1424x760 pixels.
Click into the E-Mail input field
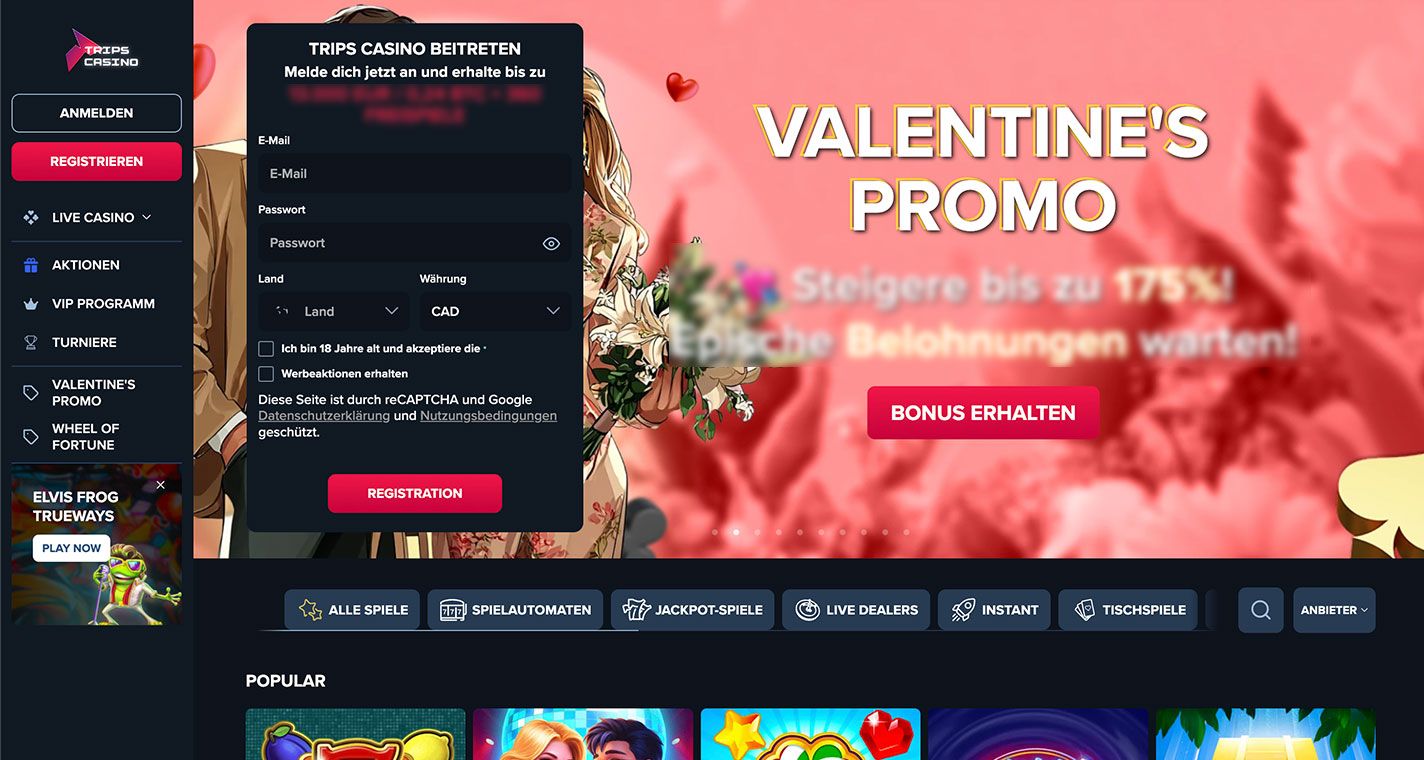click(415, 173)
